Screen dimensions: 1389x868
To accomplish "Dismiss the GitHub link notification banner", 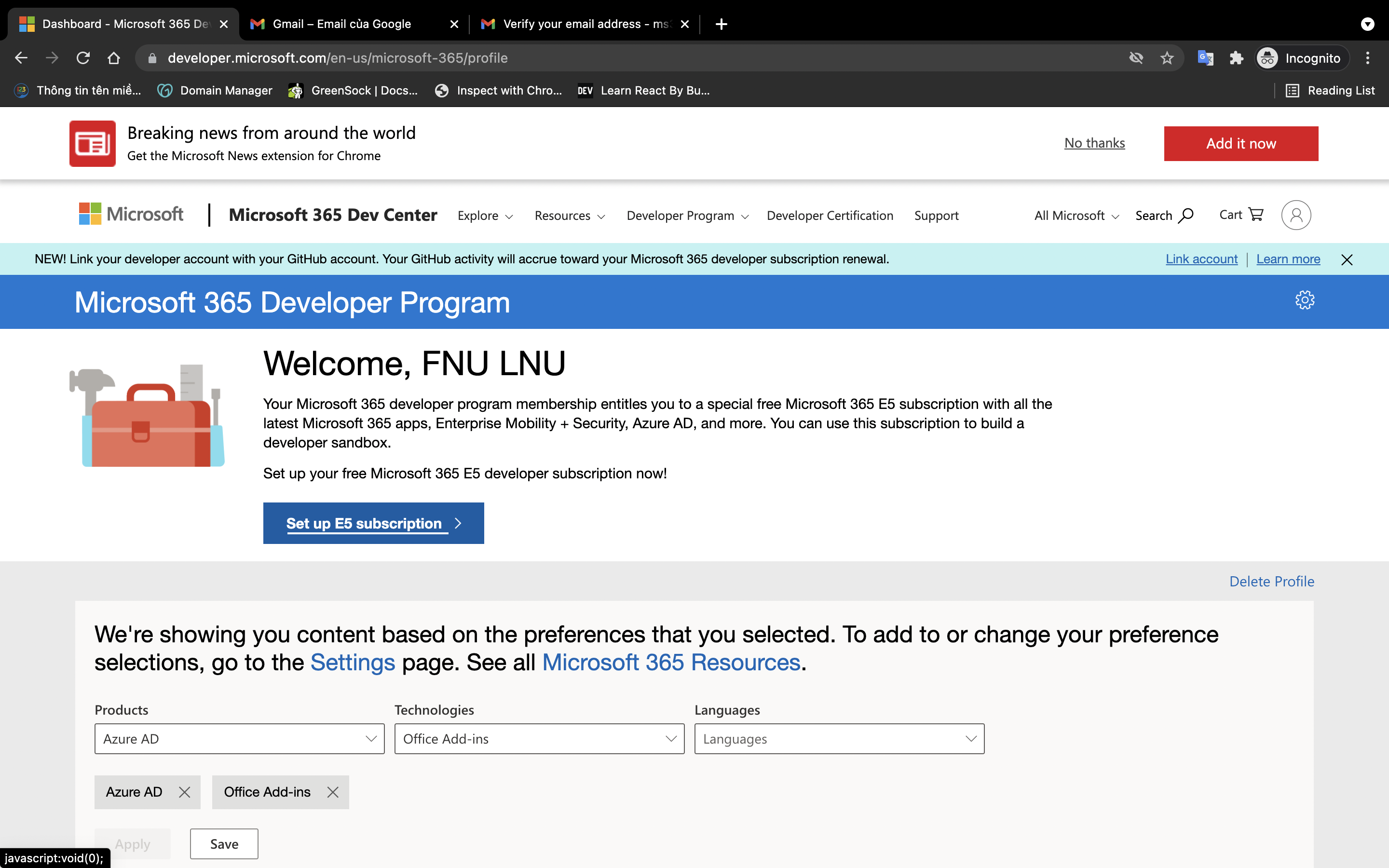I will pyautogui.click(x=1347, y=259).
